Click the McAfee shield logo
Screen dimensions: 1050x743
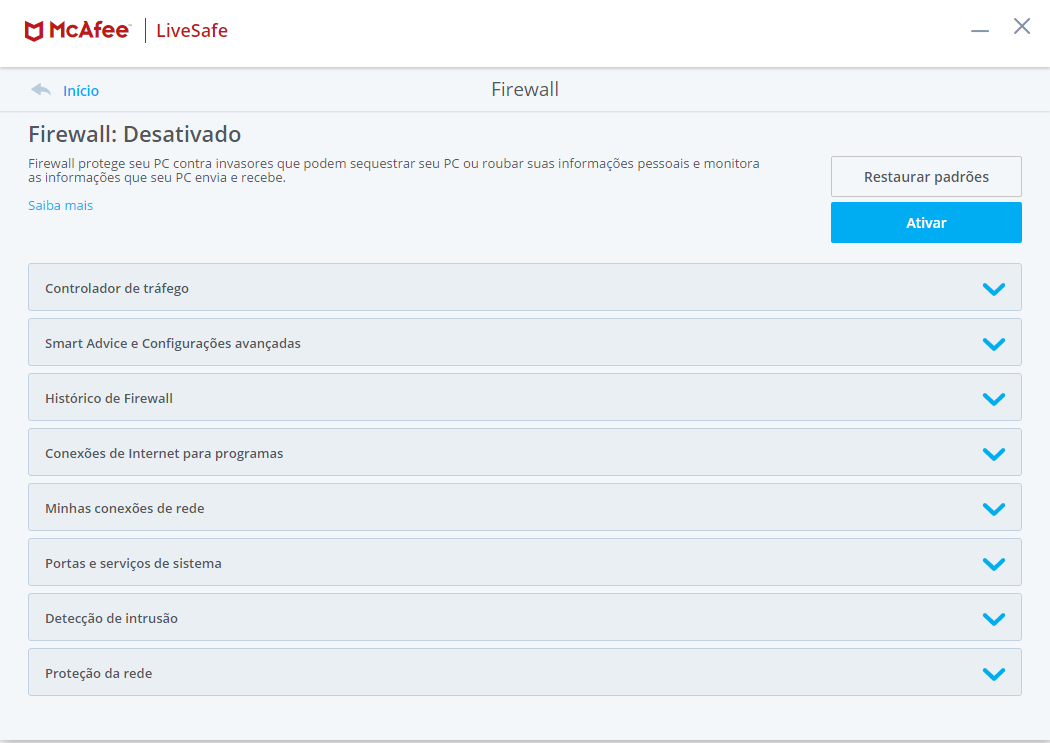click(34, 31)
